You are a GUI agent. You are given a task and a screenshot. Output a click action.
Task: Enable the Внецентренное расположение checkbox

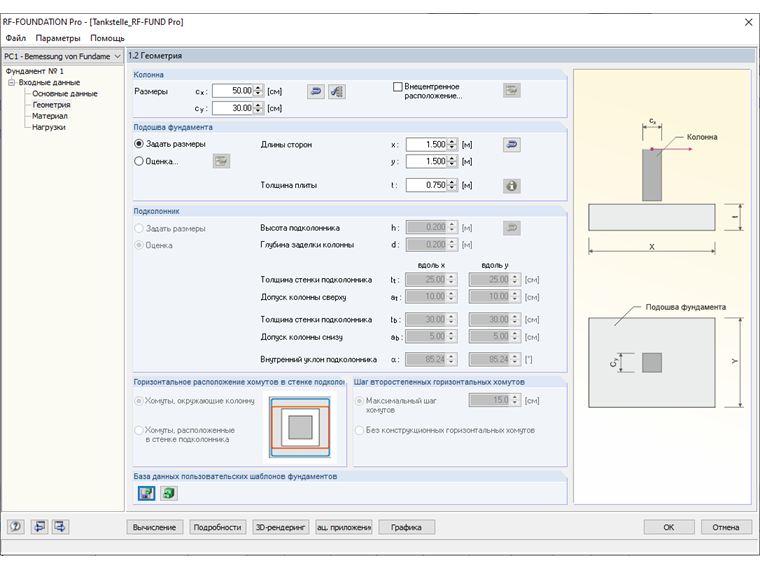[397, 87]
